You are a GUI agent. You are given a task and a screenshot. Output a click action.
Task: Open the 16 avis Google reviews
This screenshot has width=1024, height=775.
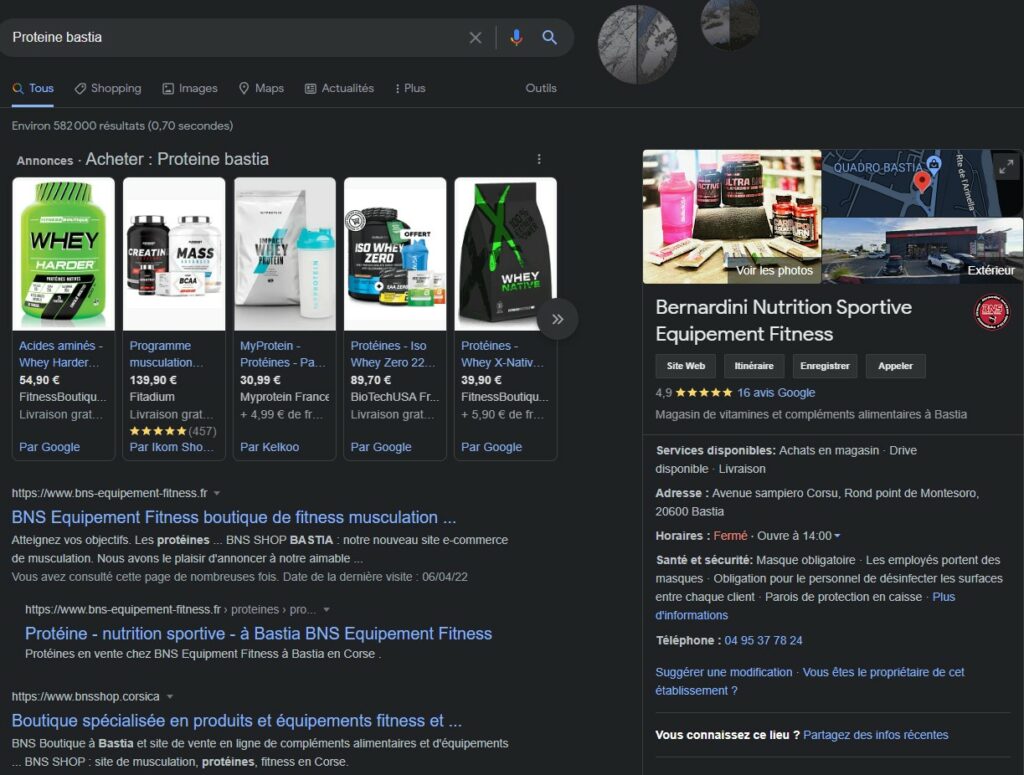tap(776, 393)
